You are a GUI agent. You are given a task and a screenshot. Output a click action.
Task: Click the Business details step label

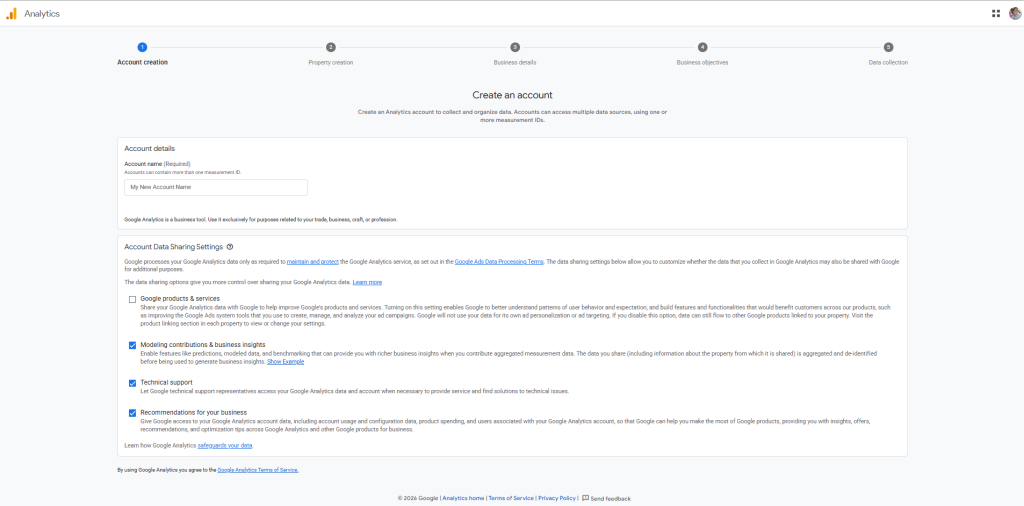click(x=515, y=63)
